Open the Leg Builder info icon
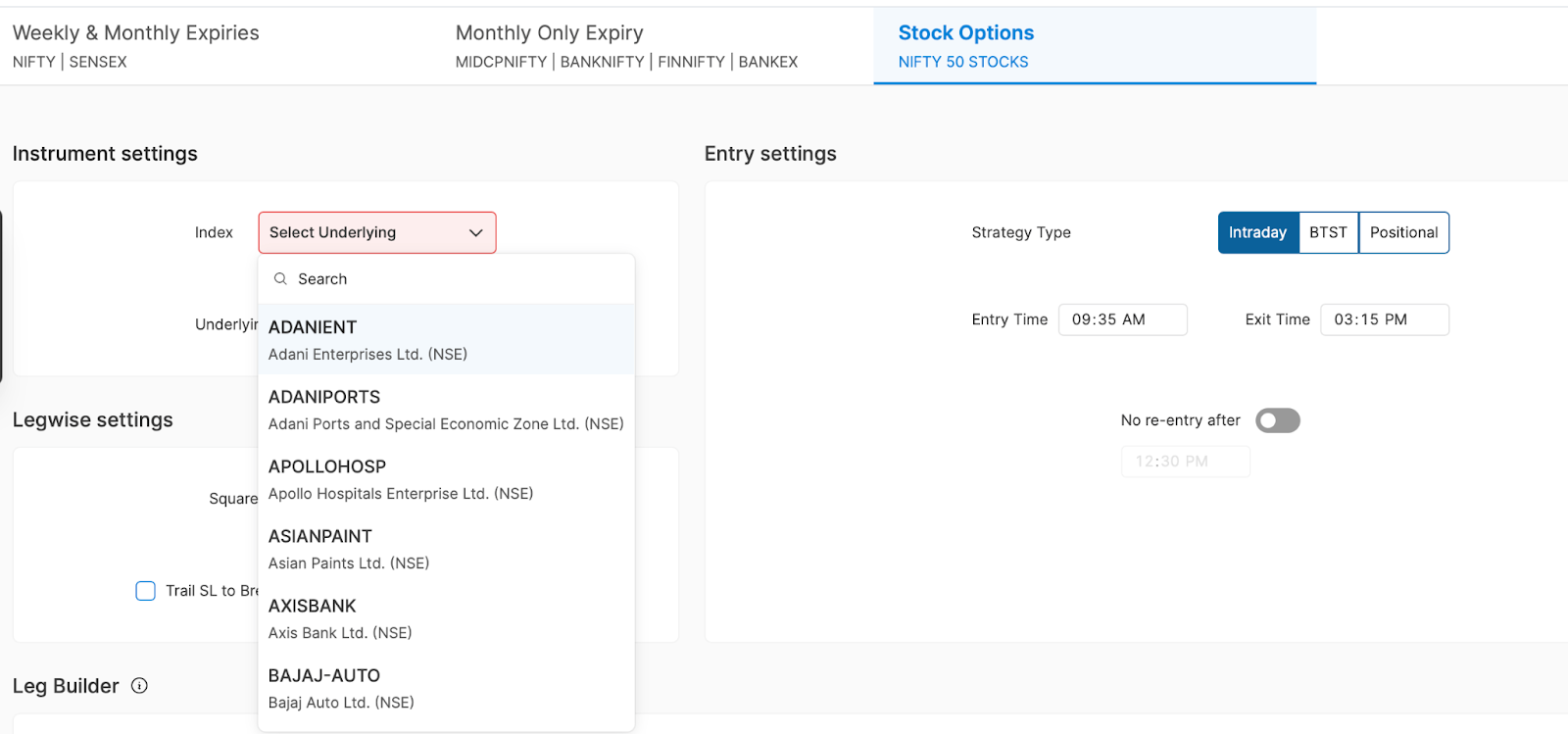Image resolution: width=1568 pixels, height=734 pixels. tap(139, 686)
